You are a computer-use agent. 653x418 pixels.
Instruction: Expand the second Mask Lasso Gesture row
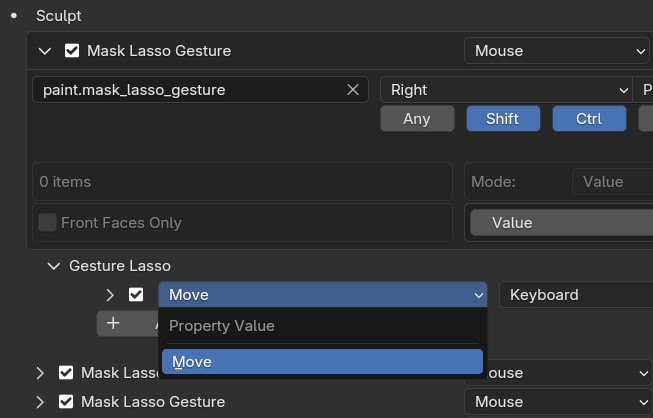[x=40, y=373]
